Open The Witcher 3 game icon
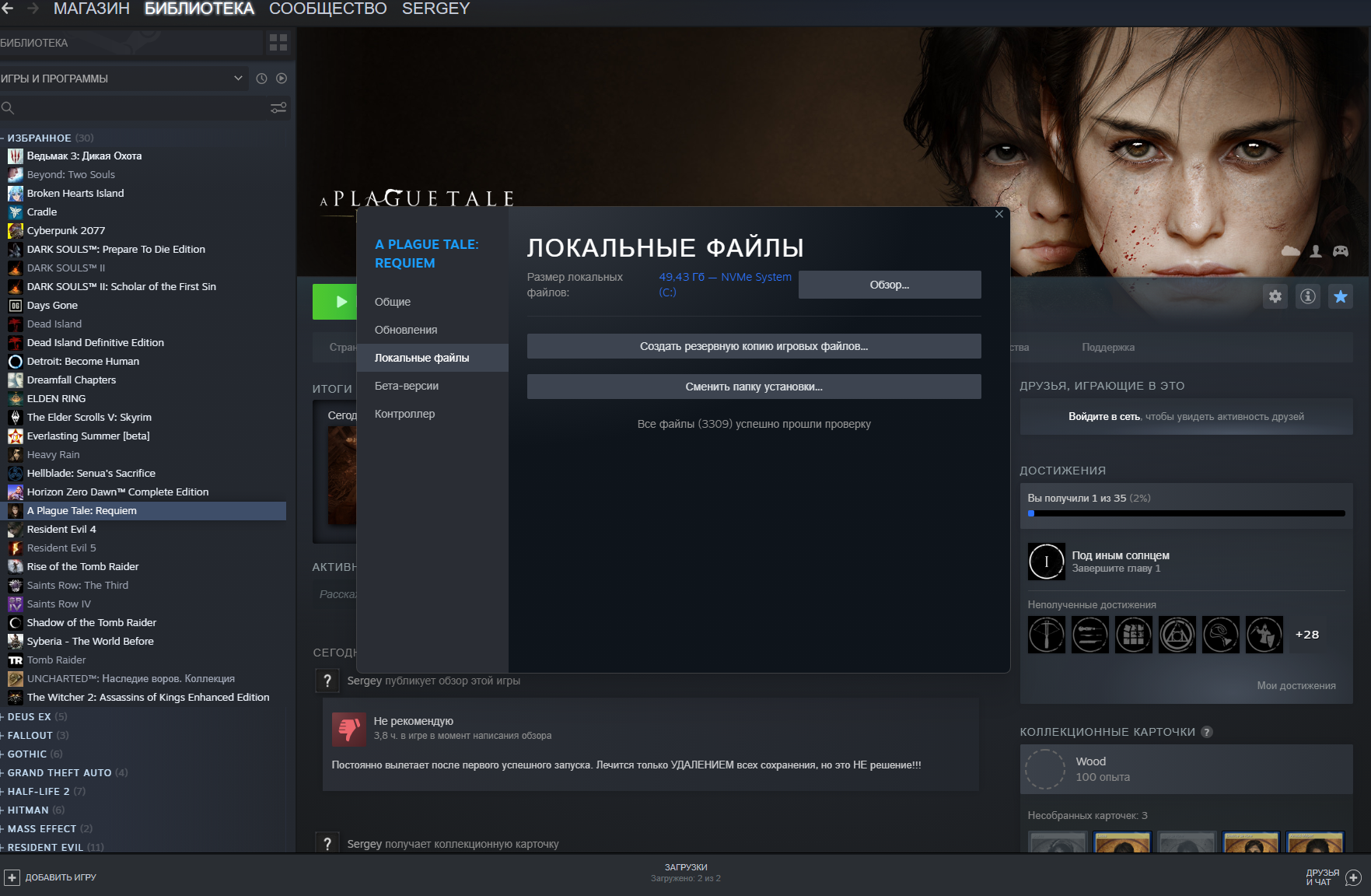This screenshot has height=896, width=1371. point(16,156)
